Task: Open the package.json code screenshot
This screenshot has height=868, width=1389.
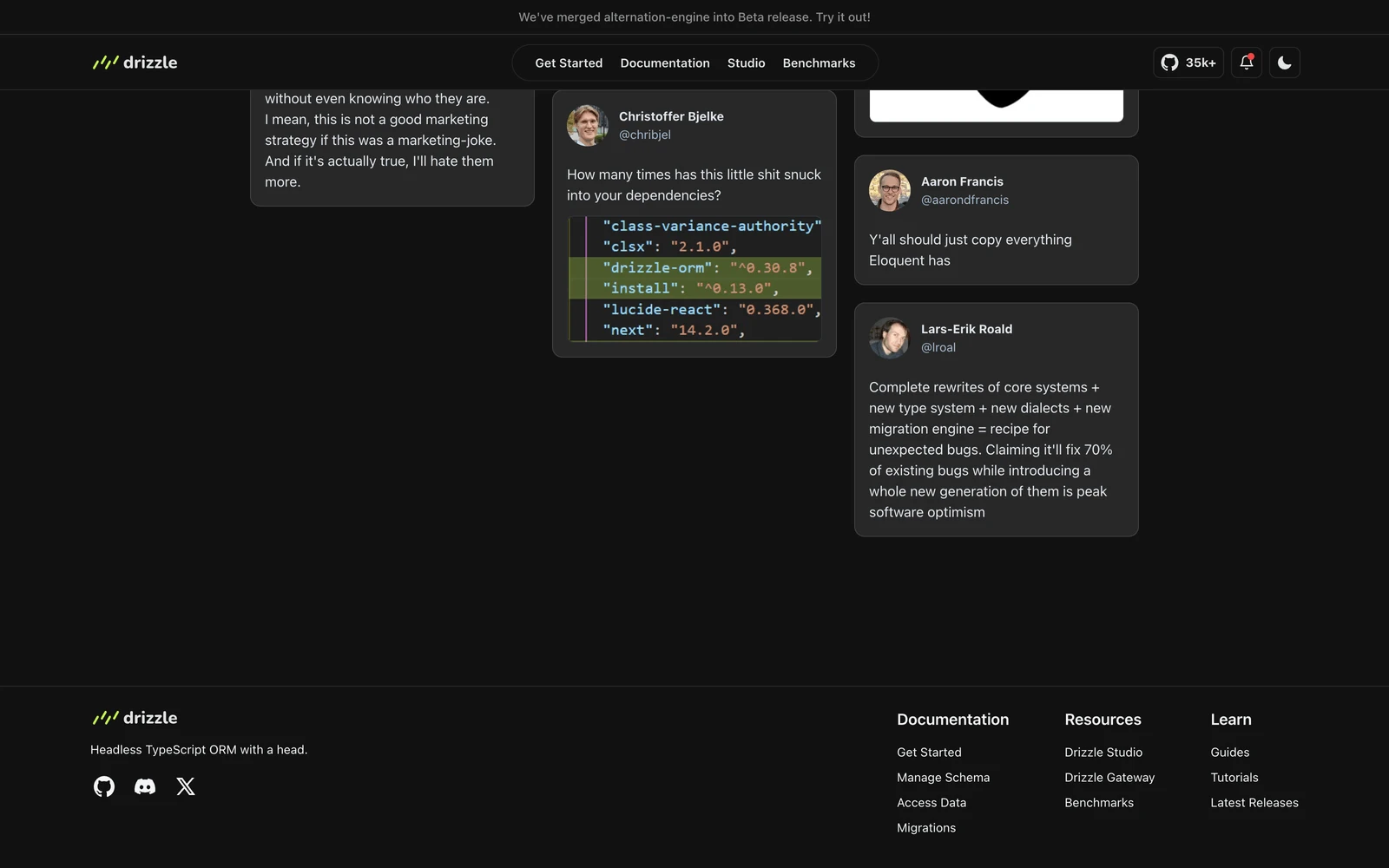Action: point(694,279)
